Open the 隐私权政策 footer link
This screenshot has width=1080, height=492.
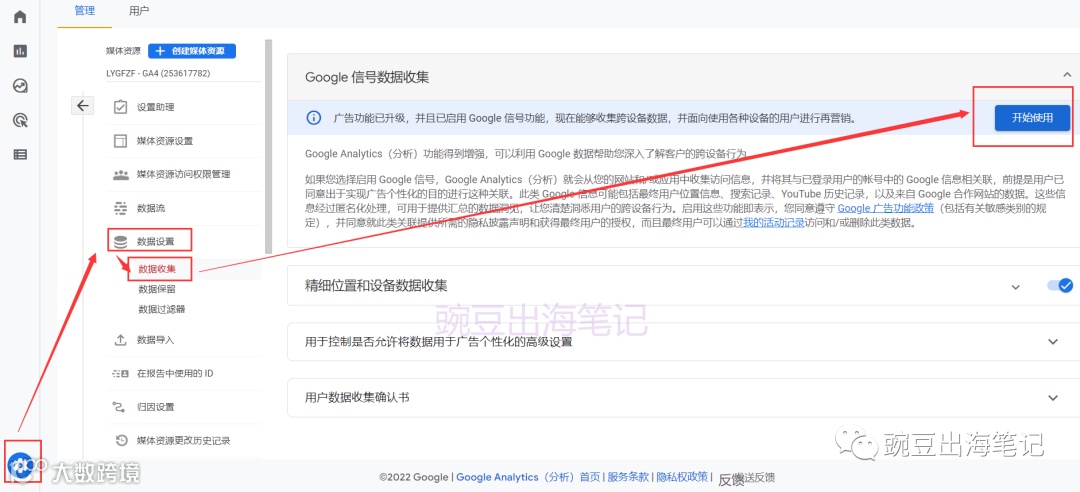(x=682, y=477)
